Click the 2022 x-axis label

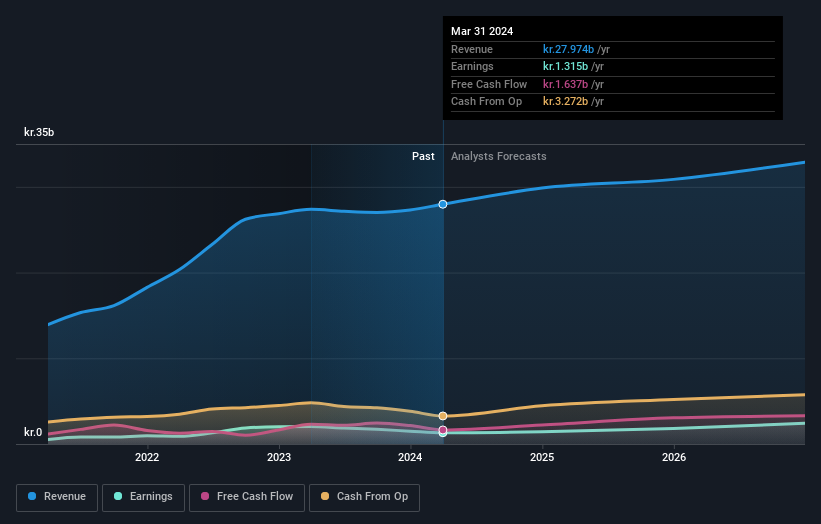coord(147,457)
